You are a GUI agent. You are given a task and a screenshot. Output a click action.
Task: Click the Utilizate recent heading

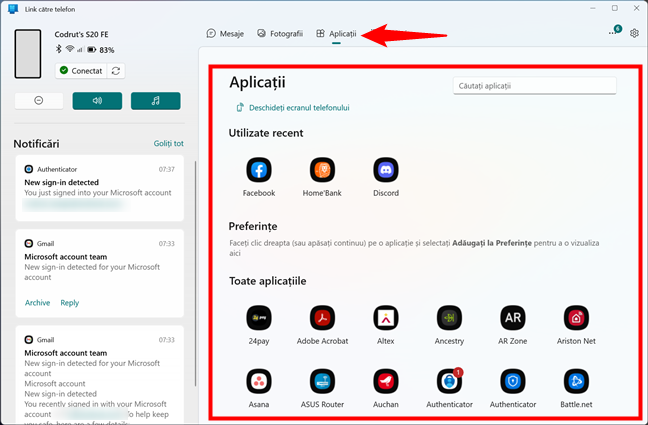click(266, 133)
